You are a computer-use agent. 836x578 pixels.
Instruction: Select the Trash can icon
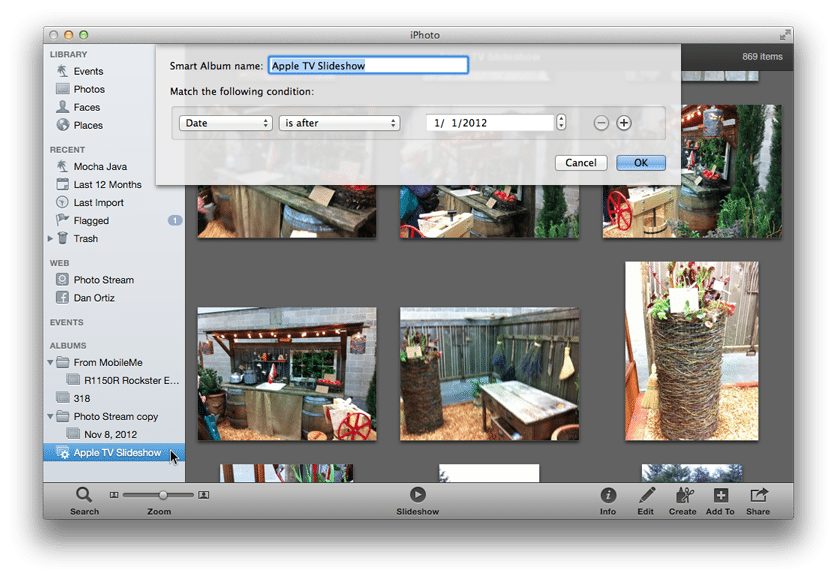62,238
